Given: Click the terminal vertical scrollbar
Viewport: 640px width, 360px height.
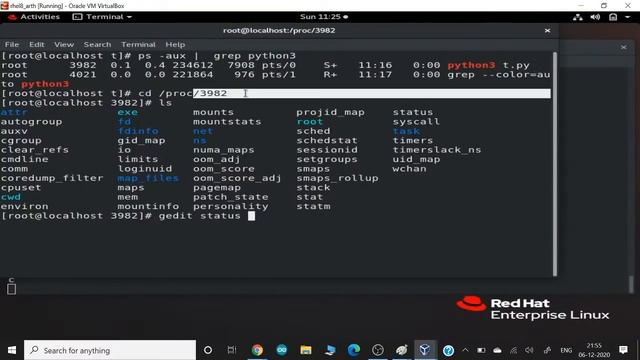Looking at the screenshot, I should 555,164.
